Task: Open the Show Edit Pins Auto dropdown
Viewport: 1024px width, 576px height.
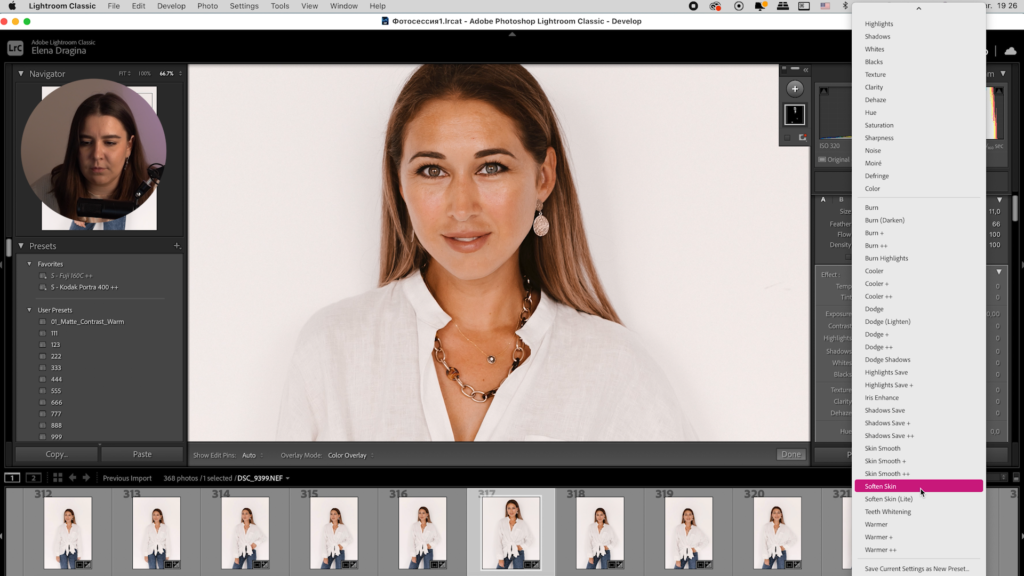Action: pyautogui.click(x=252, y=455)
